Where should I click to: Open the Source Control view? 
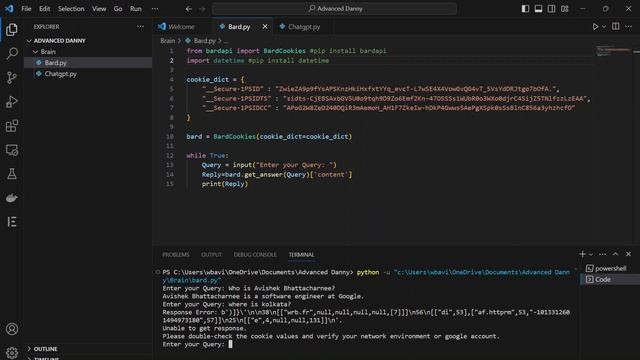12,78
